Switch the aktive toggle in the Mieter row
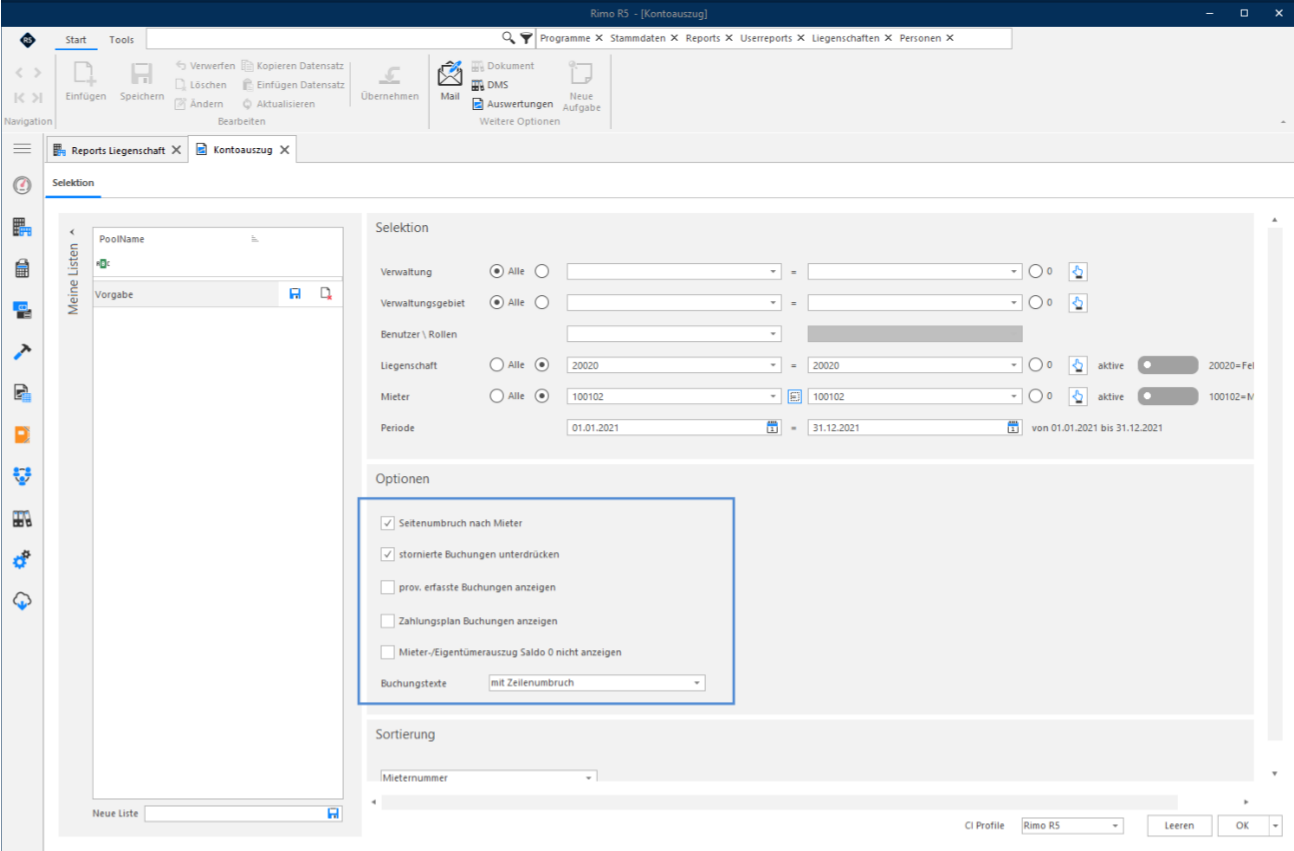 click(1167, 396)
